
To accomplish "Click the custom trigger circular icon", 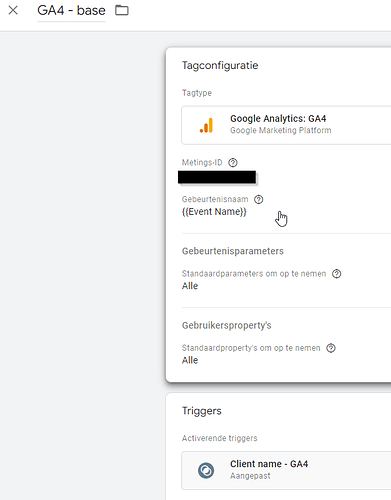I will (206, 470).
